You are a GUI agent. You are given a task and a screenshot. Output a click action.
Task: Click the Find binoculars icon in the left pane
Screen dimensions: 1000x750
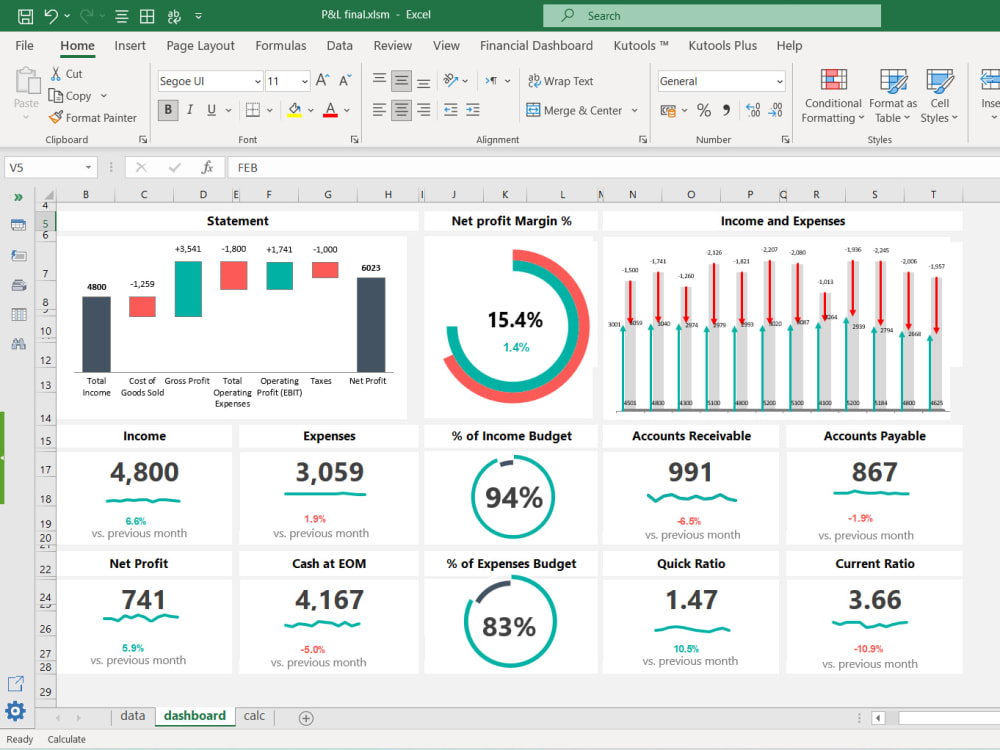click(18, 344)
